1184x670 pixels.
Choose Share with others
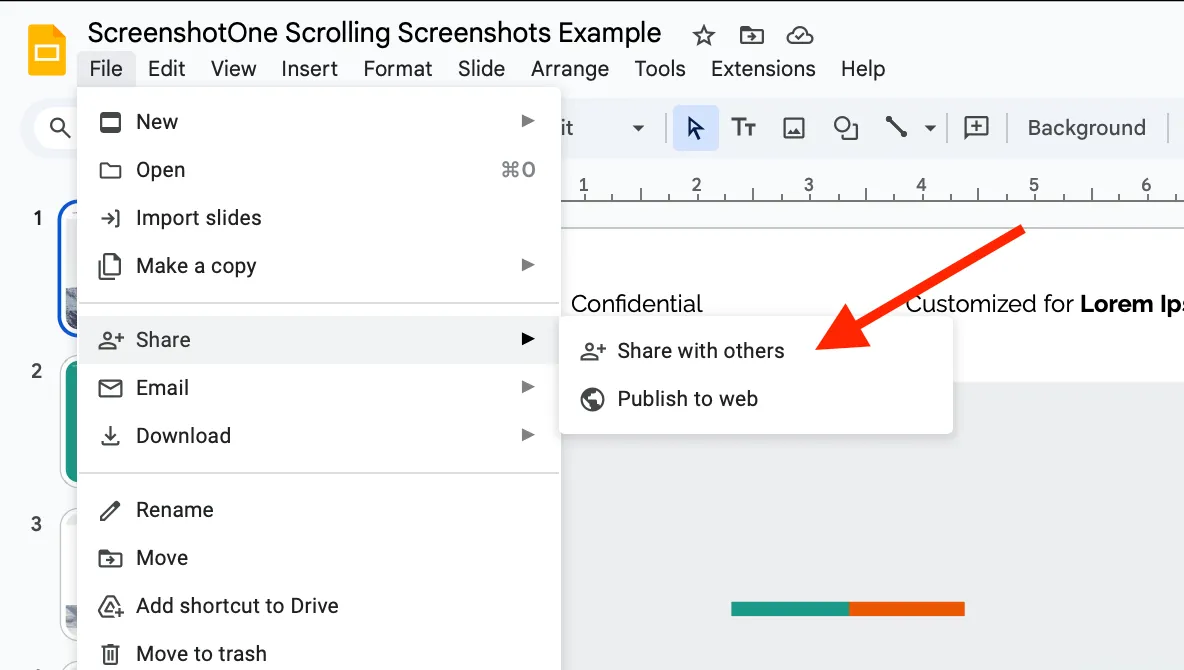pos(700,350)
